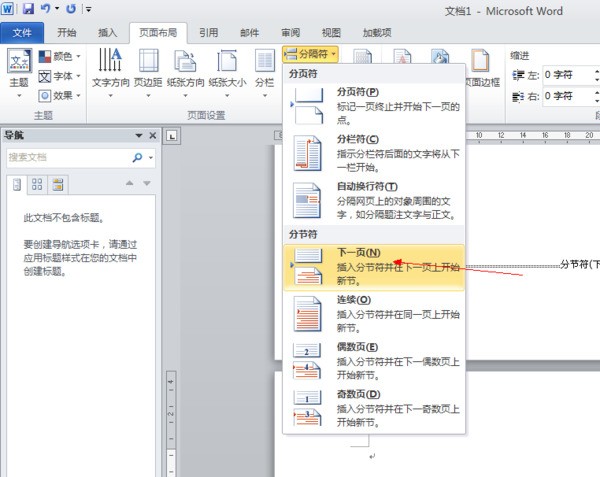Open the 文件 tab
Image resolution: width=600 pixels, height=477 pixels.
(22, 33)
